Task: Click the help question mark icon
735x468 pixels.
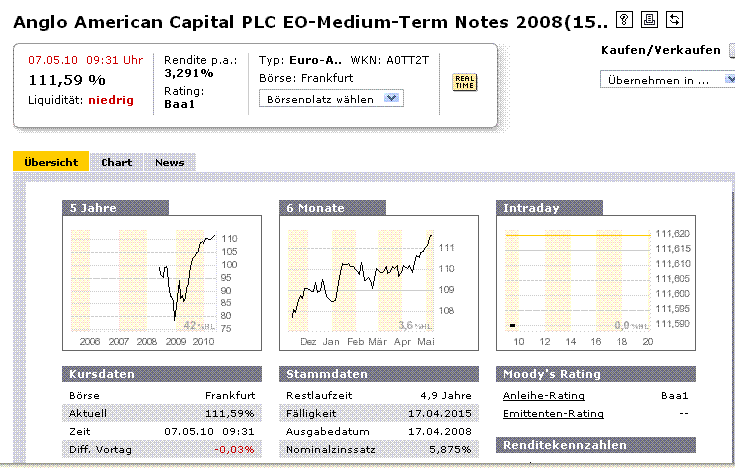Action: pyautogui.click(x=624, y=20)
